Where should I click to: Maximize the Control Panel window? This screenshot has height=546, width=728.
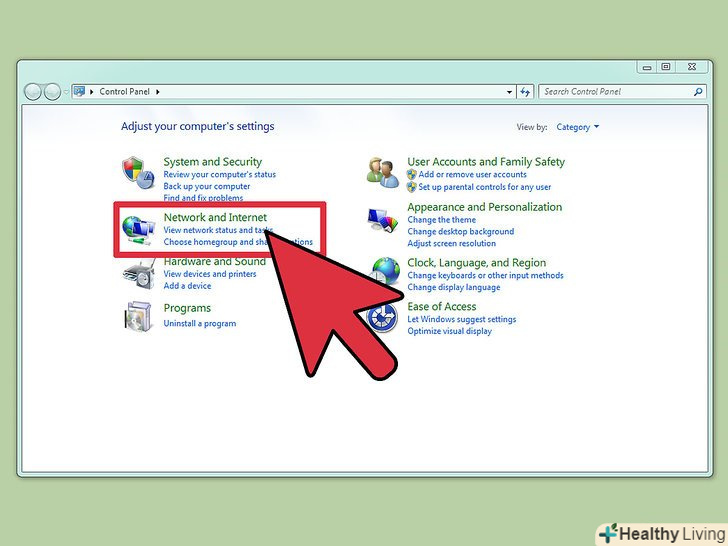pyautogui.click(x=666, y=67)
